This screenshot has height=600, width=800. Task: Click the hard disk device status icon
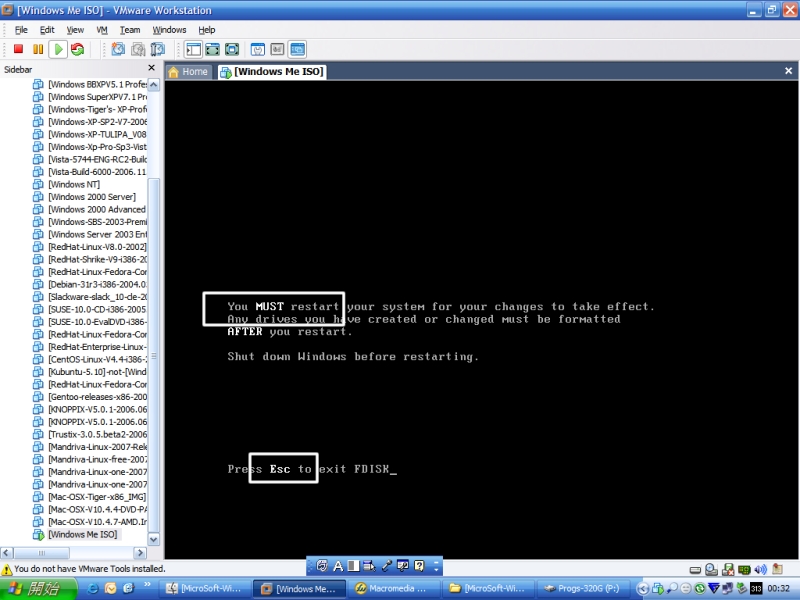coord(695,569)
